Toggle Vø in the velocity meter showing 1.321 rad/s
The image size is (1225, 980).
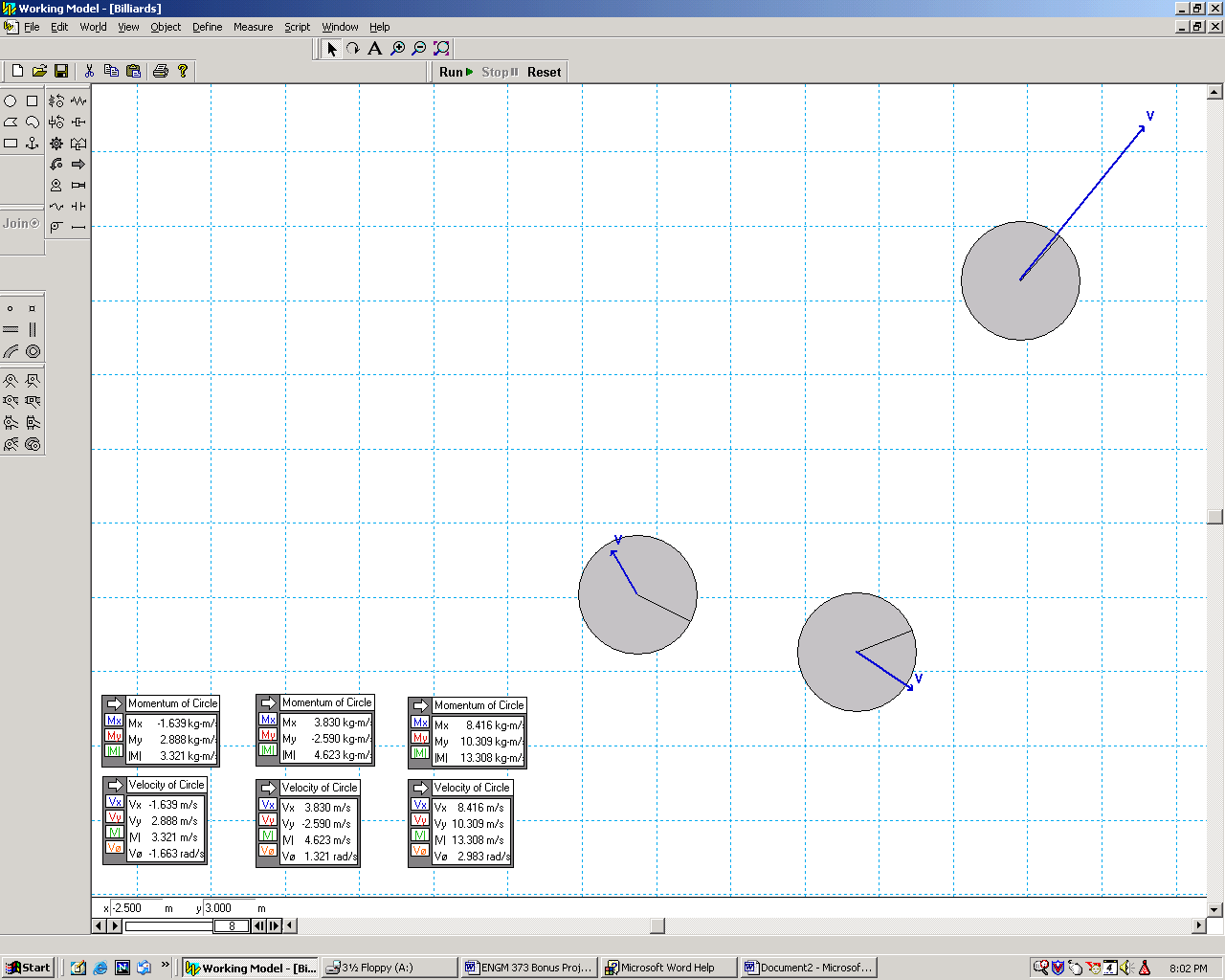(268, 851)
